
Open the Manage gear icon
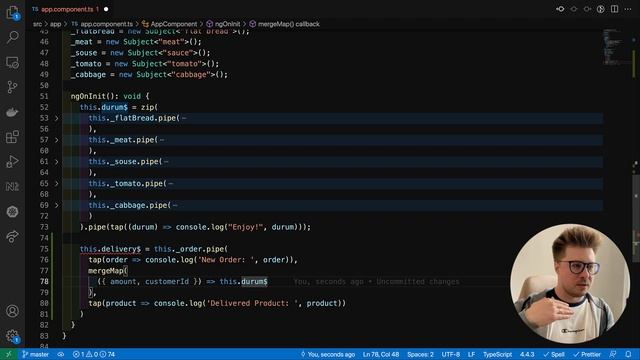coord(12,336)
